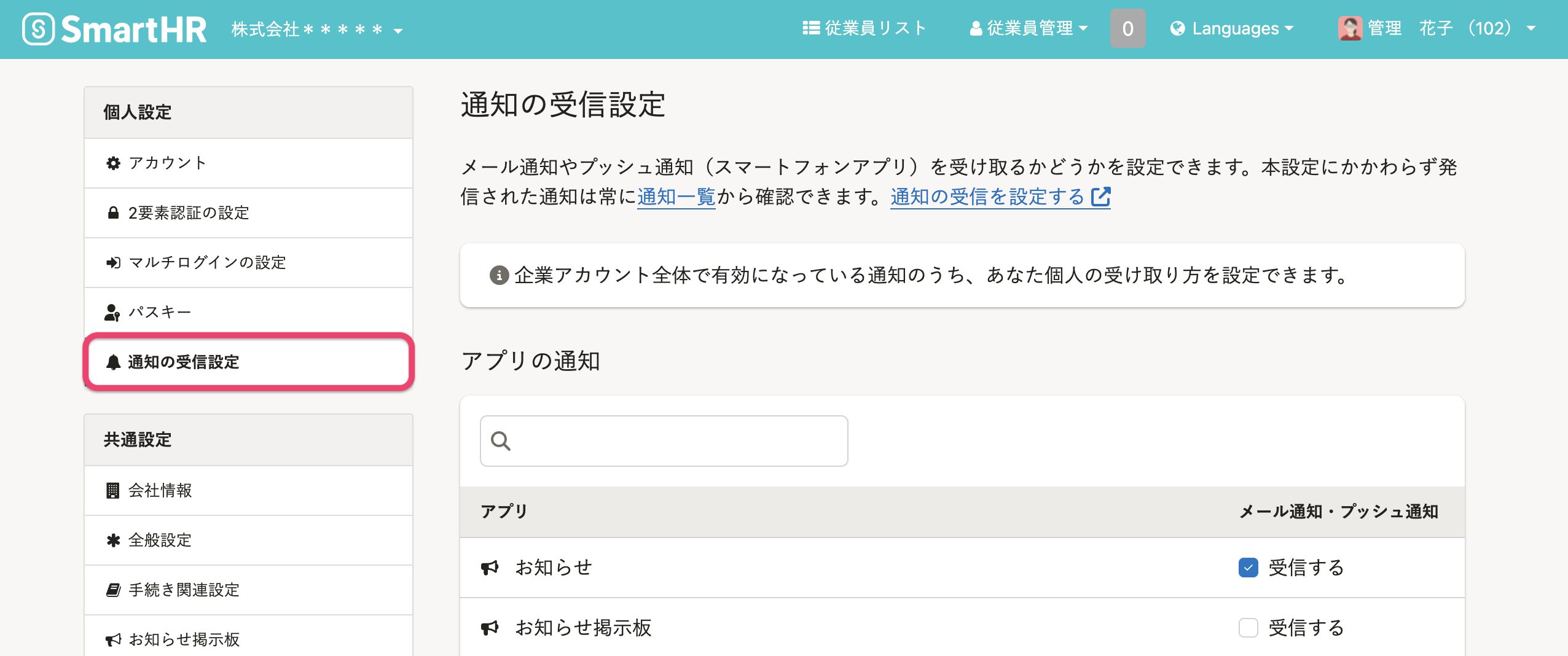Viewport: 1568px width, 656px height.
Task: Click the building icon for 会社情報
Action: pos(113,490)
